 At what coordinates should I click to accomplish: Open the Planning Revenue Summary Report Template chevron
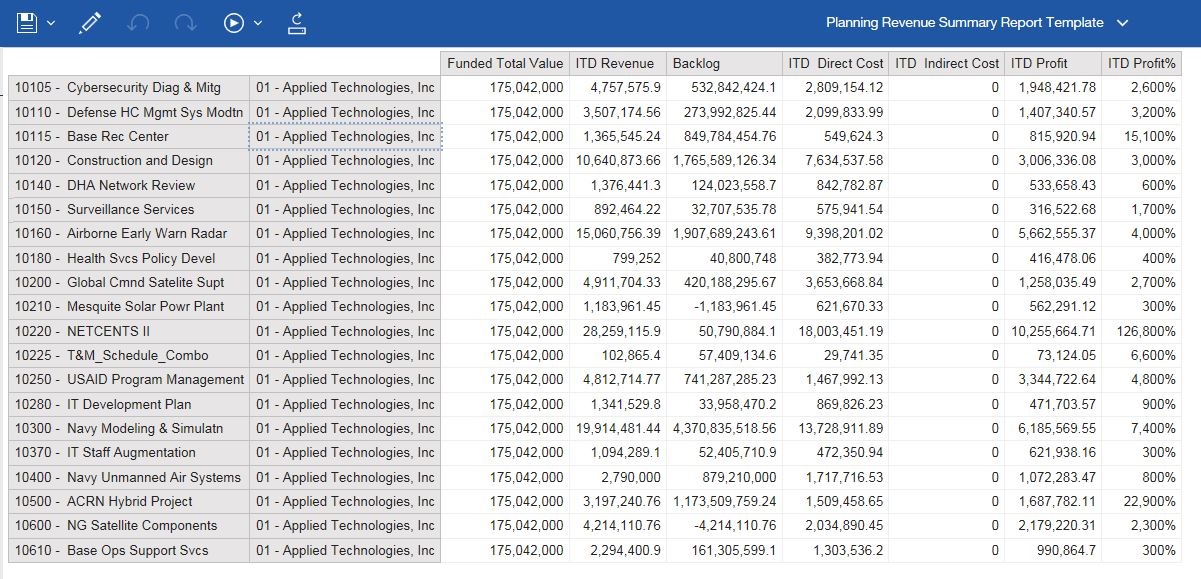(x=1122, y=23)
